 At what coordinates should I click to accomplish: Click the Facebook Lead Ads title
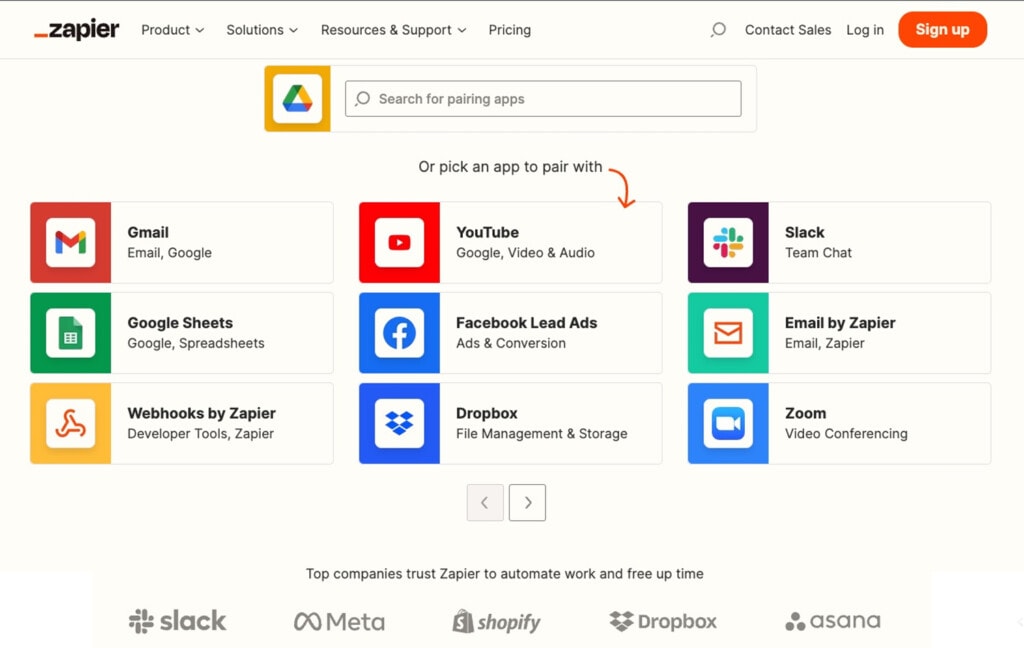tap(526, 323)
